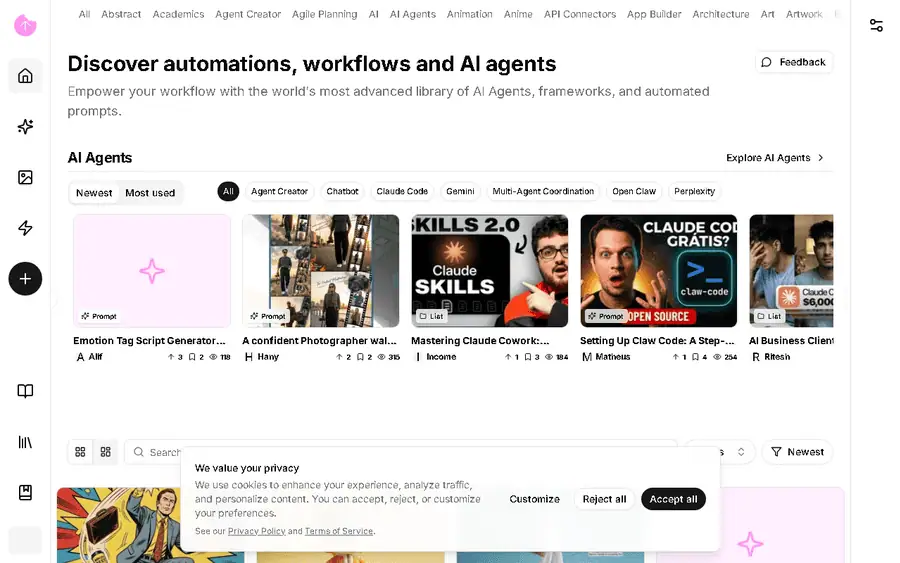Click author avatar Matheus
Viewport: 900px width, 563px height.
587,357
